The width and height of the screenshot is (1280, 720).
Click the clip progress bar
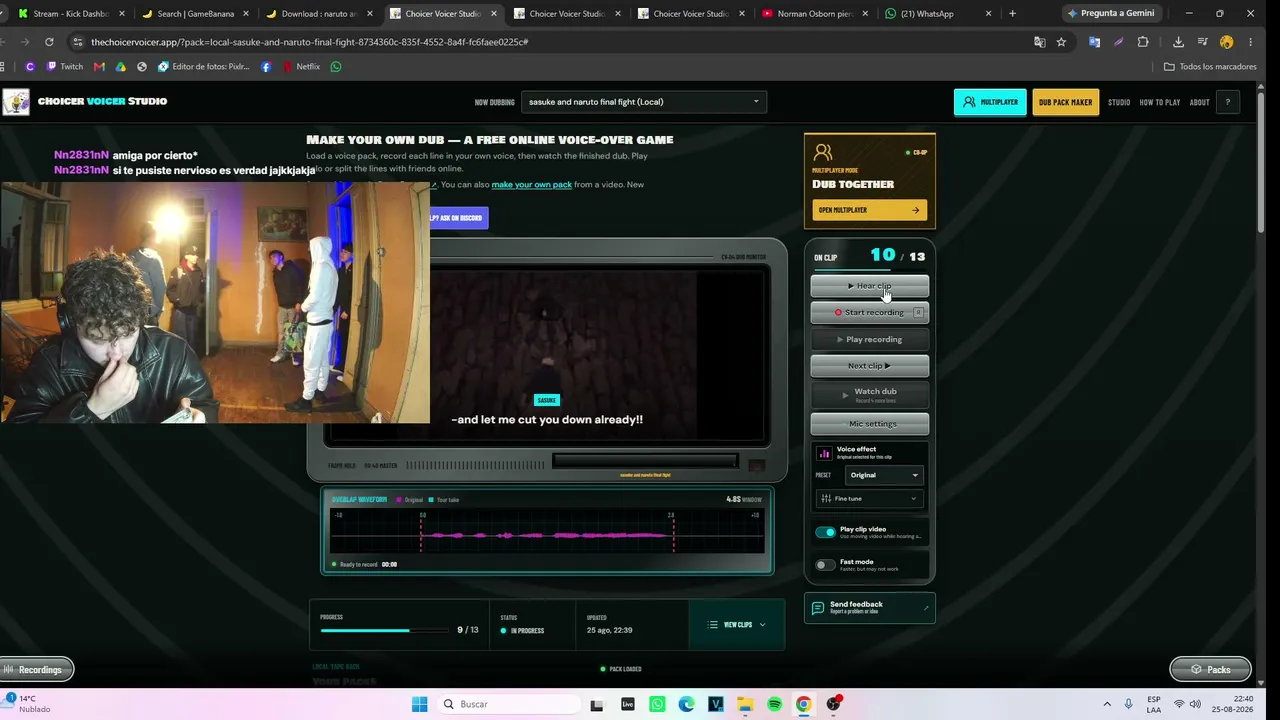tap(384, 630)
